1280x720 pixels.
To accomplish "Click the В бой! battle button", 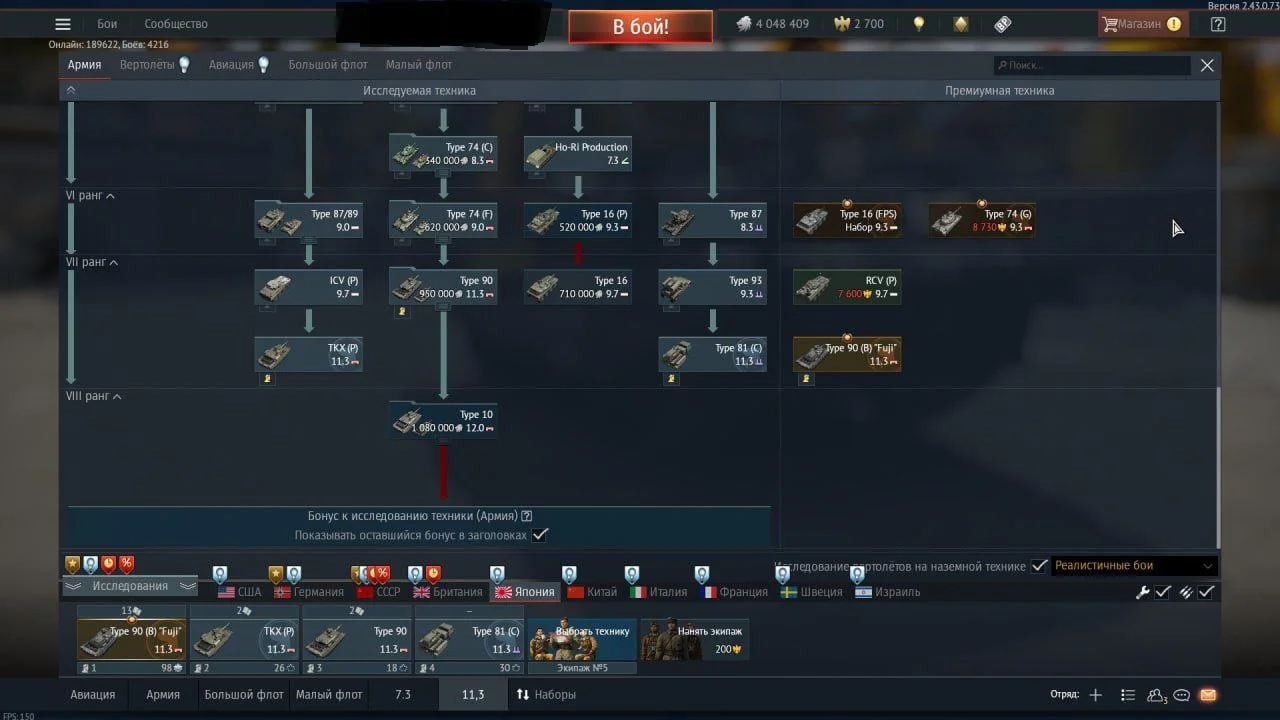I will pyautogui.click(x=640, y=27).
